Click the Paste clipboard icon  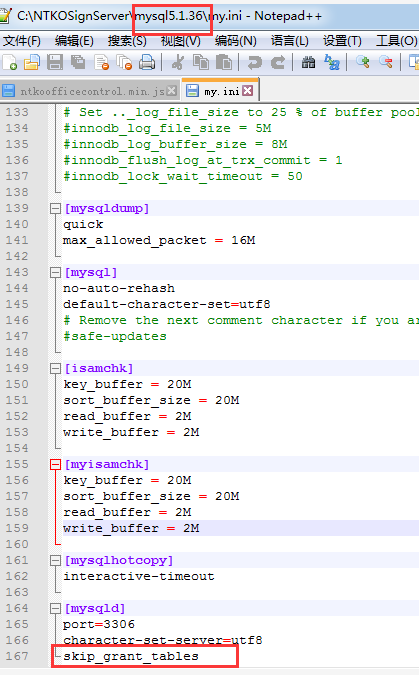click(x=224, y=62)
